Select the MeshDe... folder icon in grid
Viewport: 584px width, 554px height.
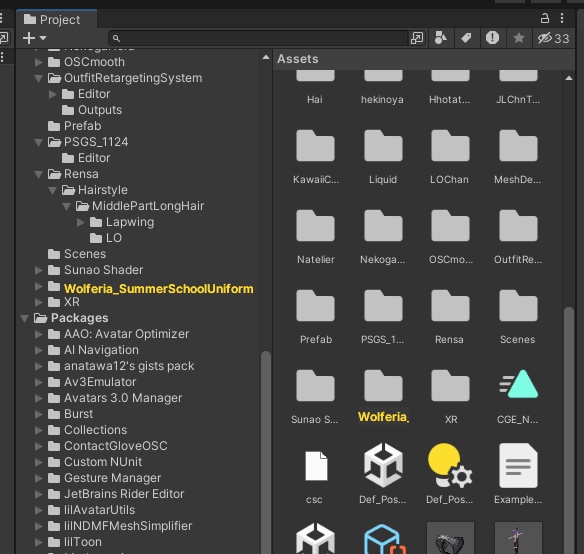tap(518, 146)
